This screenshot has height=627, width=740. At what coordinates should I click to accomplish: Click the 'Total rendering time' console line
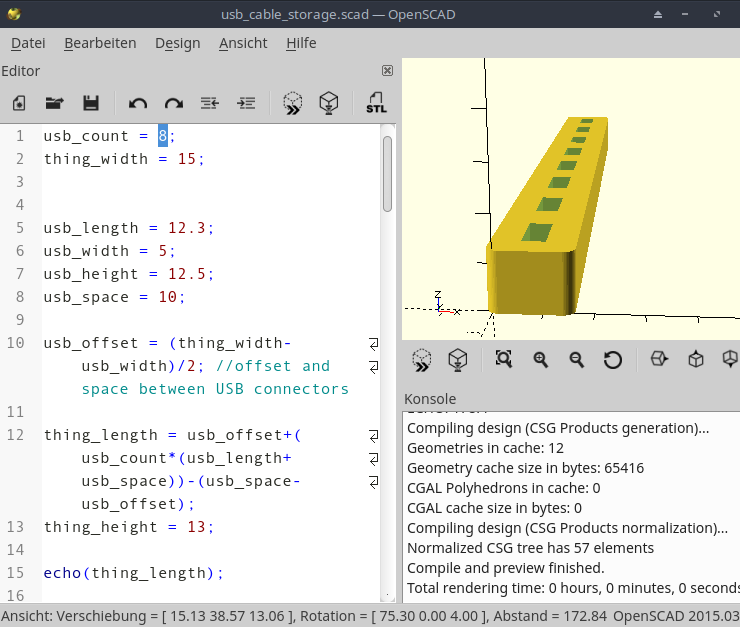(x=573, y=588)
